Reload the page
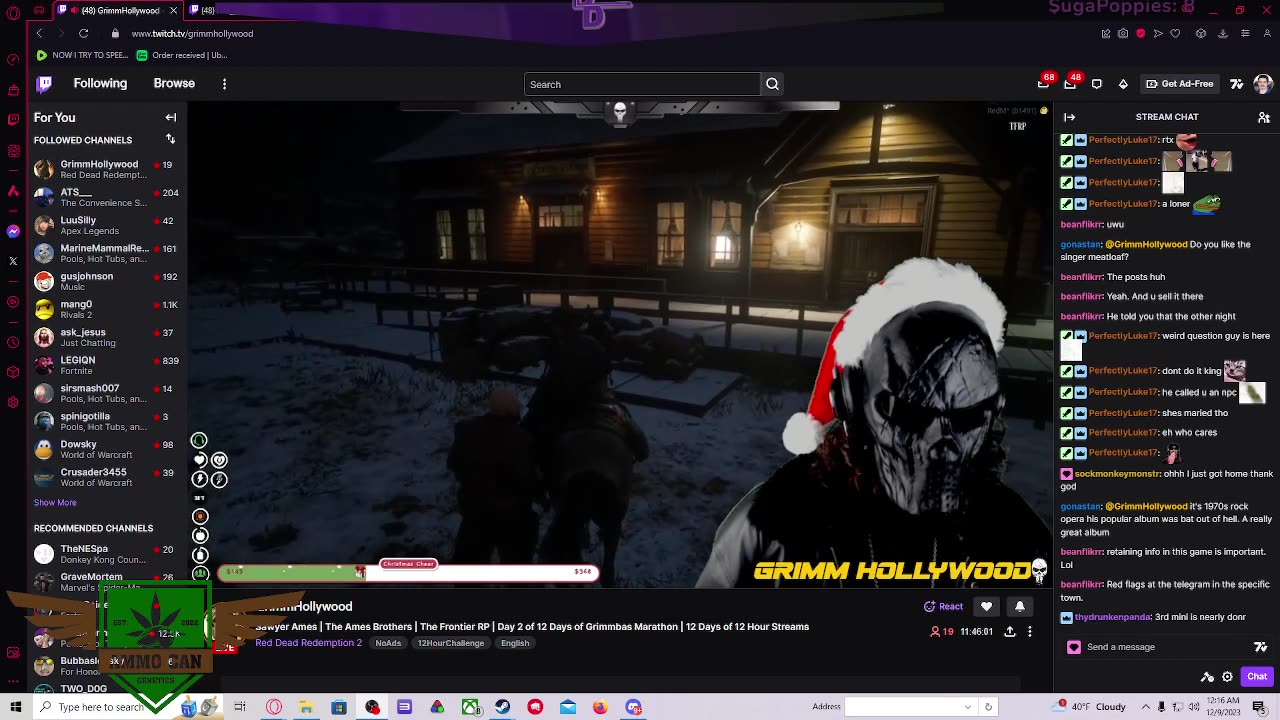The height and width of the screenshot is (720, 1280). point(83,33)
